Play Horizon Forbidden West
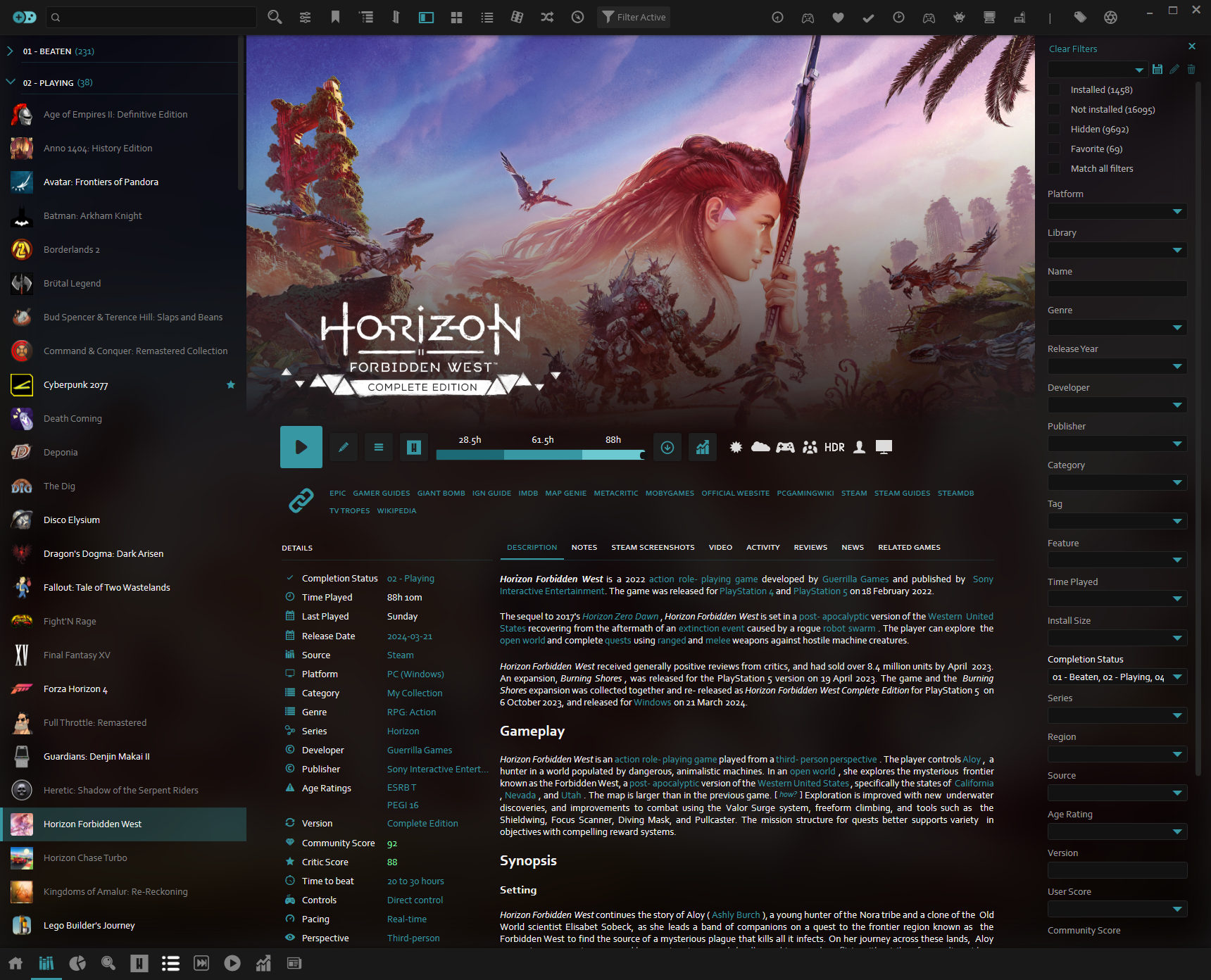 pos(301,447)
